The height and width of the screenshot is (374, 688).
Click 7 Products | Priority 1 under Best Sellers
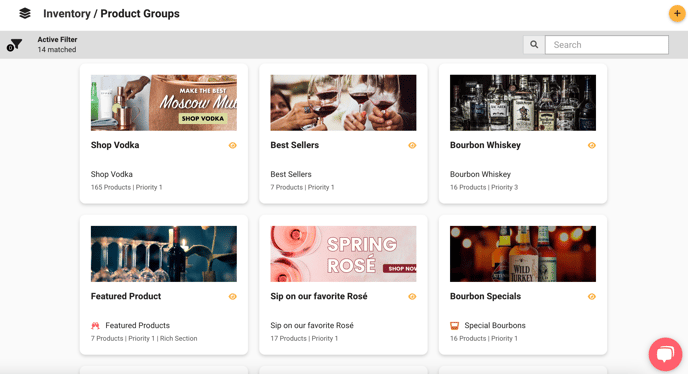(x=302, y=187)
